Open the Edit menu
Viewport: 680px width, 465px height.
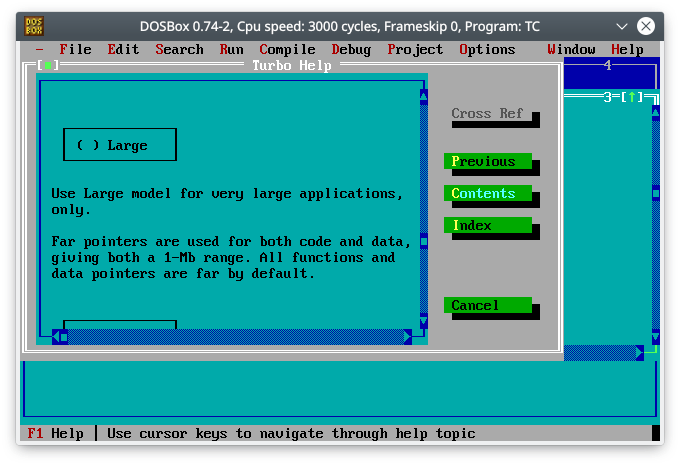[123, 49]
